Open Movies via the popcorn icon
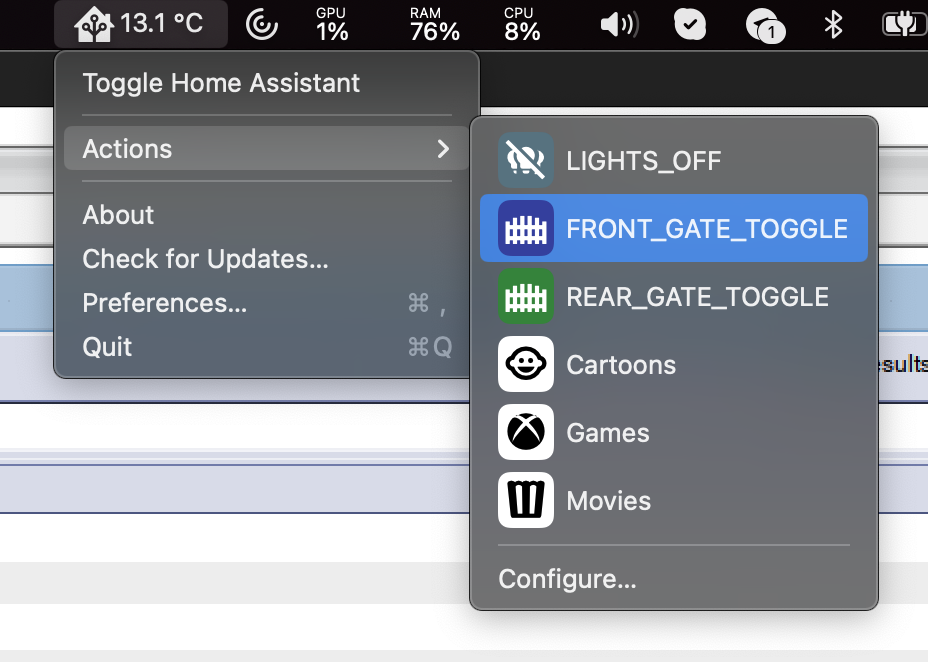The height and width of the screenshot is (662, 928). tap(525, 500)
